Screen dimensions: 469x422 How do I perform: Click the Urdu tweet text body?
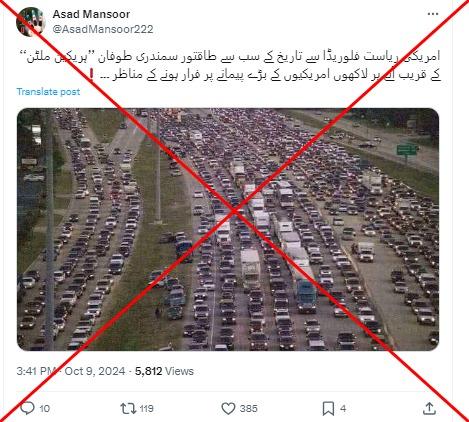click(229, 66)
